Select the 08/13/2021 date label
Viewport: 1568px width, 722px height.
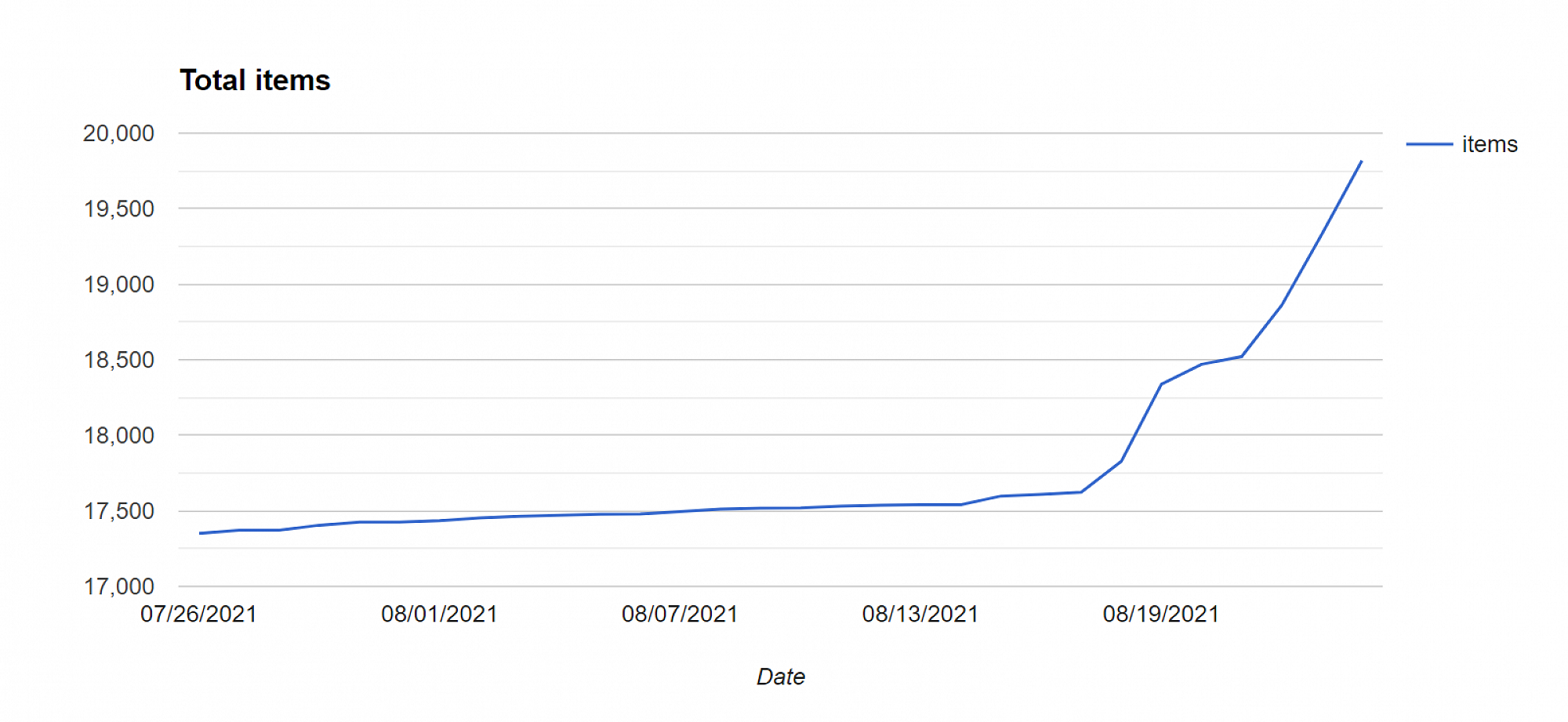(920, 614)
